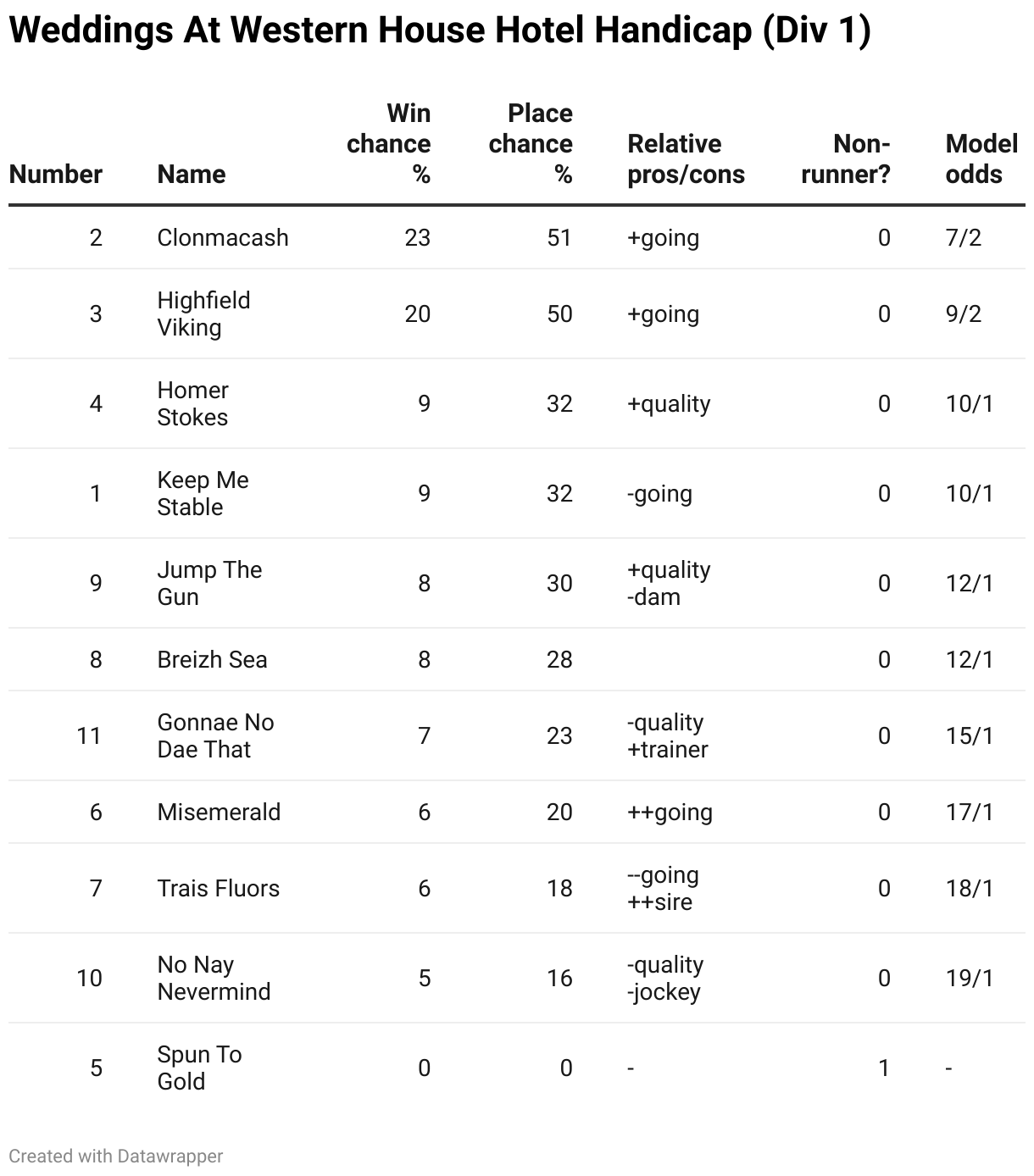1034x1176 pixels.
Task: Select the No Nay Nevermind entry
Action: (x=214, y=978)
